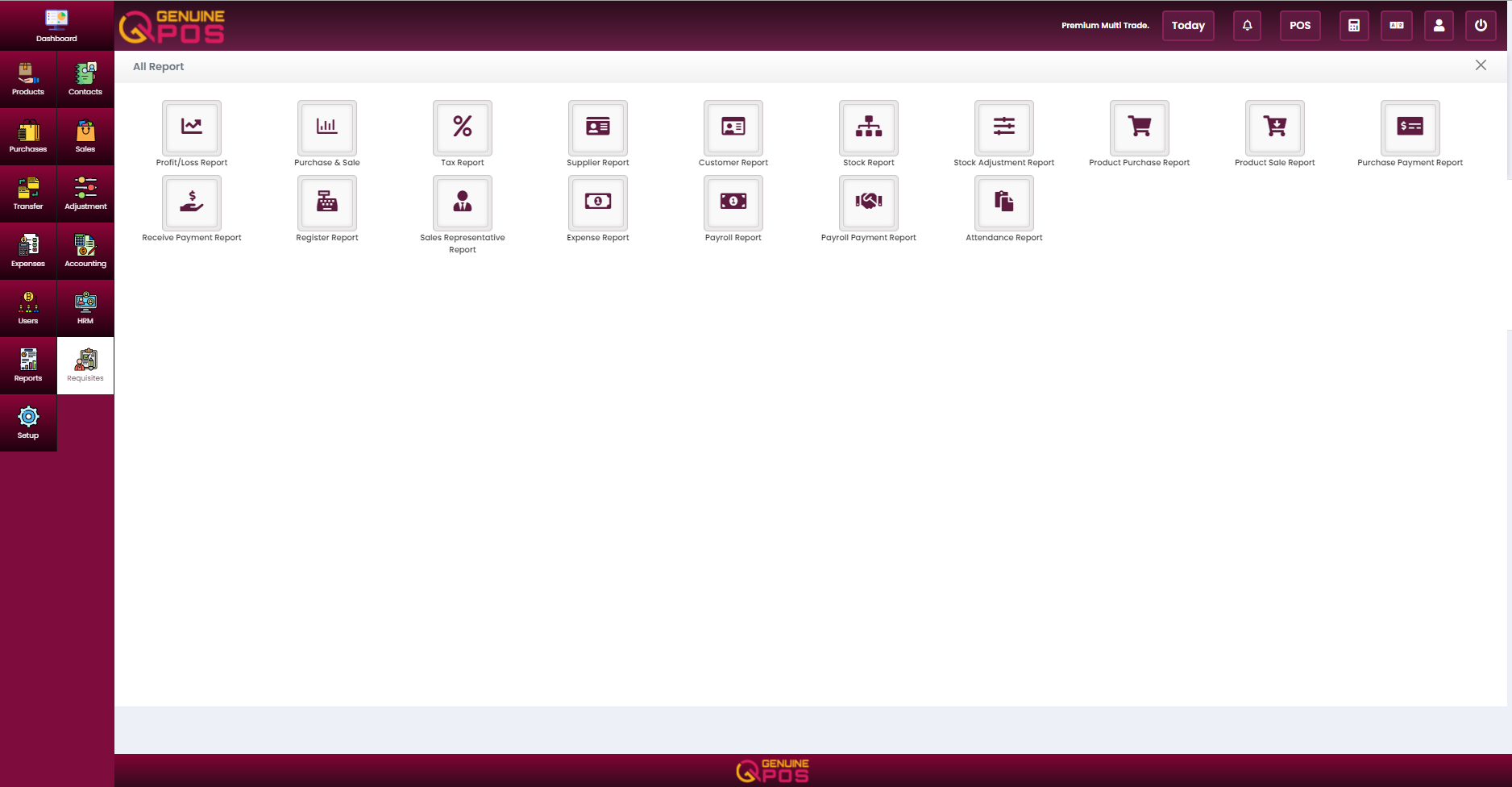Open the Profit/Loss Report
1512x787 pixels.
(x=192, y=127)
